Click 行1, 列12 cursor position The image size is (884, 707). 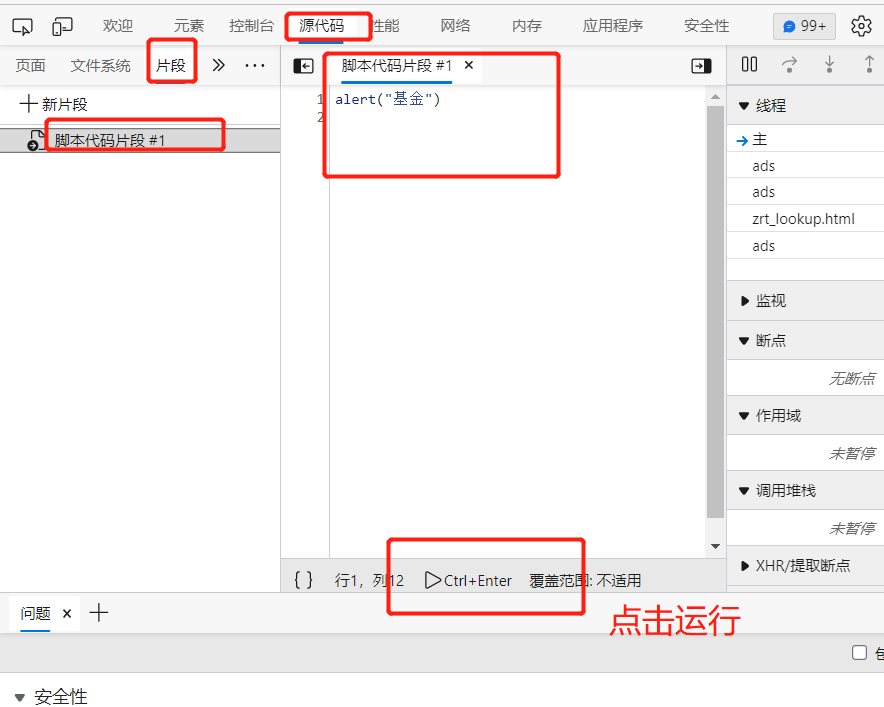click(369, 580)
